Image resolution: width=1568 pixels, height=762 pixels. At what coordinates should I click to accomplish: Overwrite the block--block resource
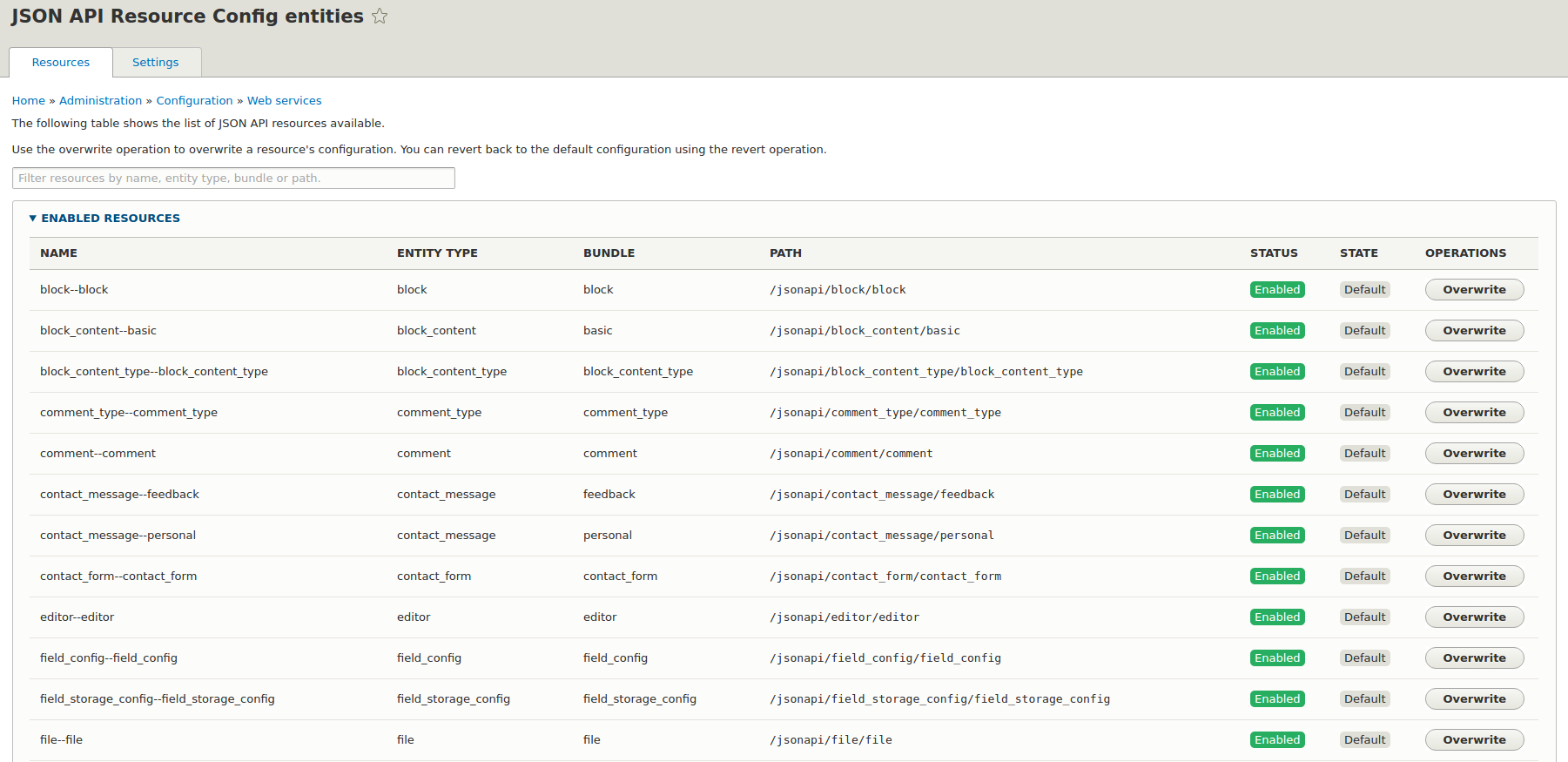pyautogui.click(x=1473, y=290)
